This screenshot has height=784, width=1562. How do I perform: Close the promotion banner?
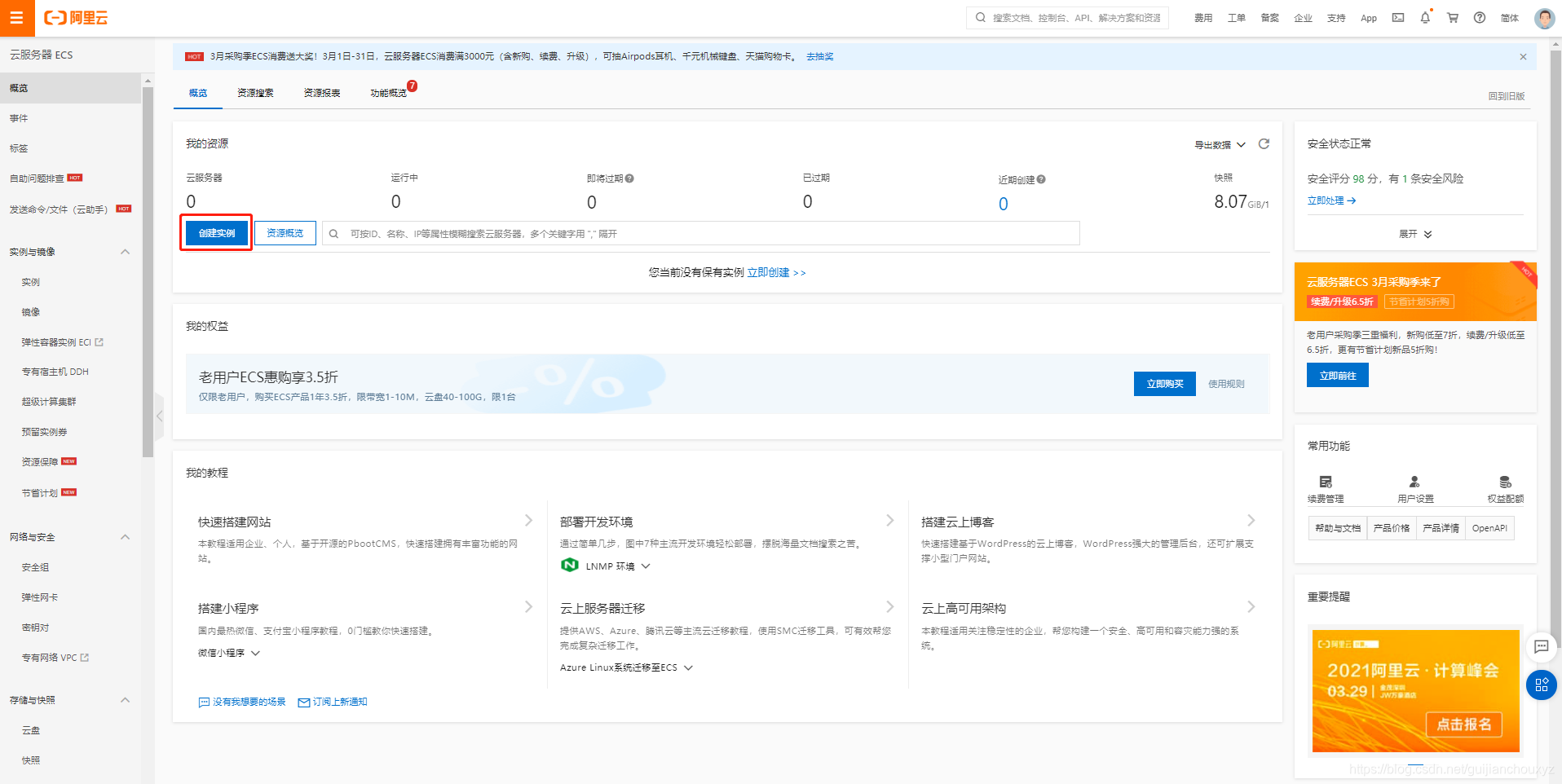1523,57
